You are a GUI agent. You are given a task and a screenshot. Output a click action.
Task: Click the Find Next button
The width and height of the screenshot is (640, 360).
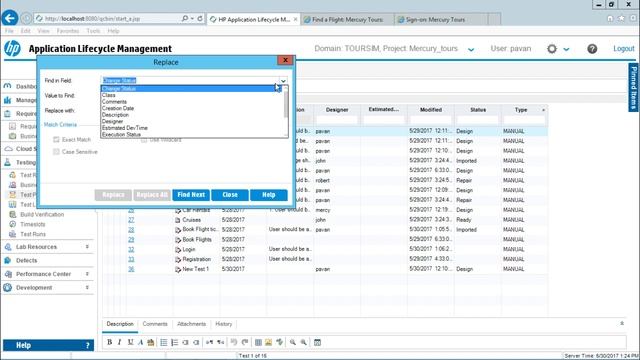(x=191, y=195)
